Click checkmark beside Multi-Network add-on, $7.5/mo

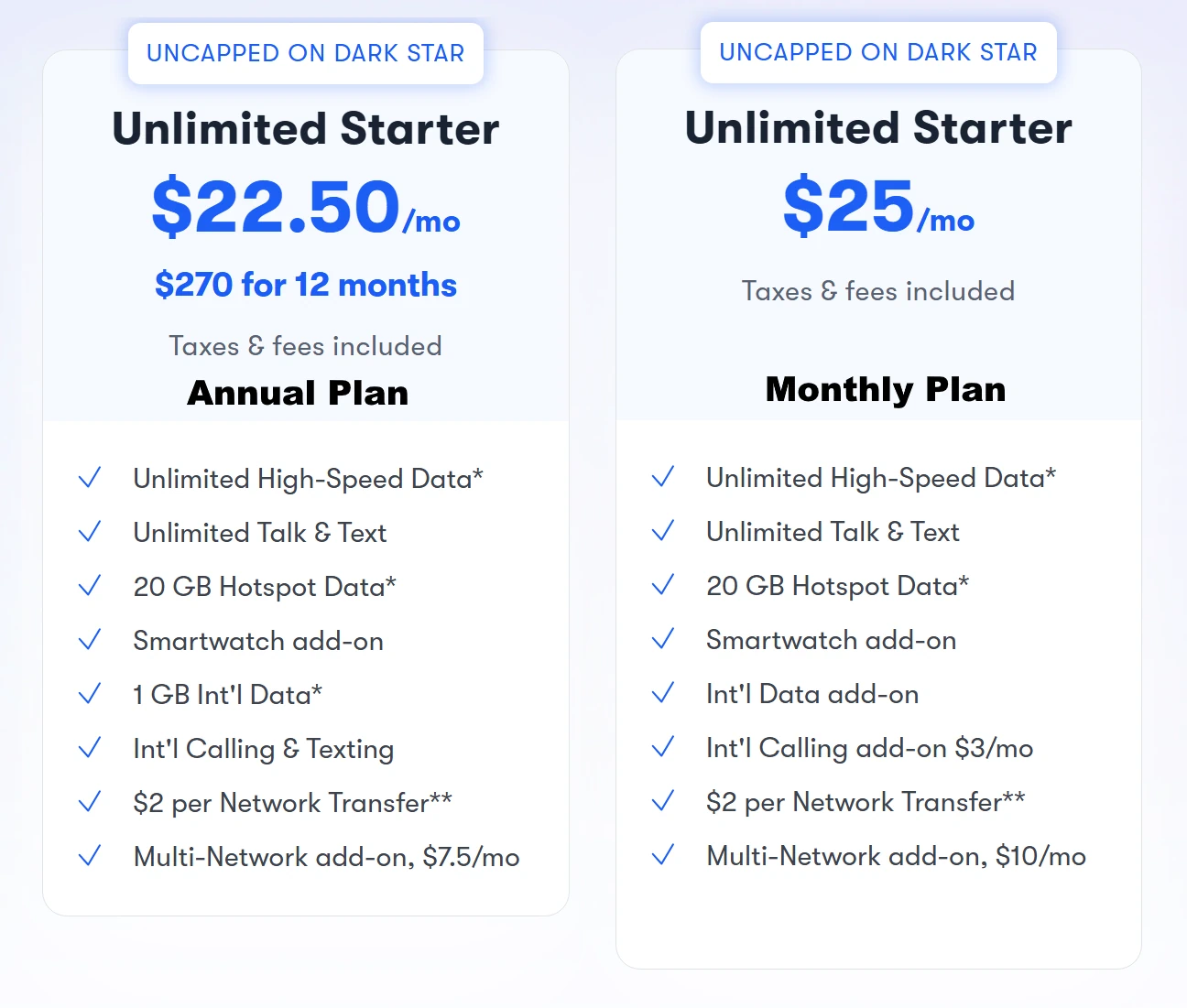[x=90, y=857]
